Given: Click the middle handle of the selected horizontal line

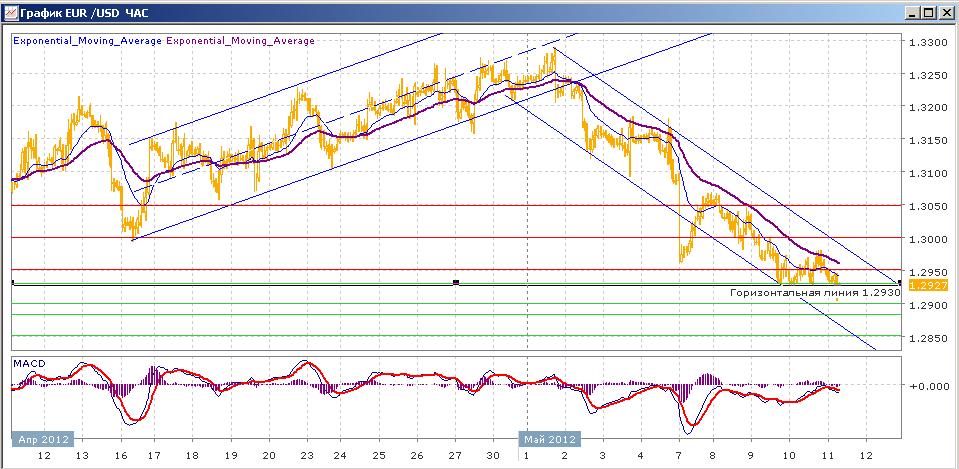Looking at the screenshot, I should tap(456, 283).
